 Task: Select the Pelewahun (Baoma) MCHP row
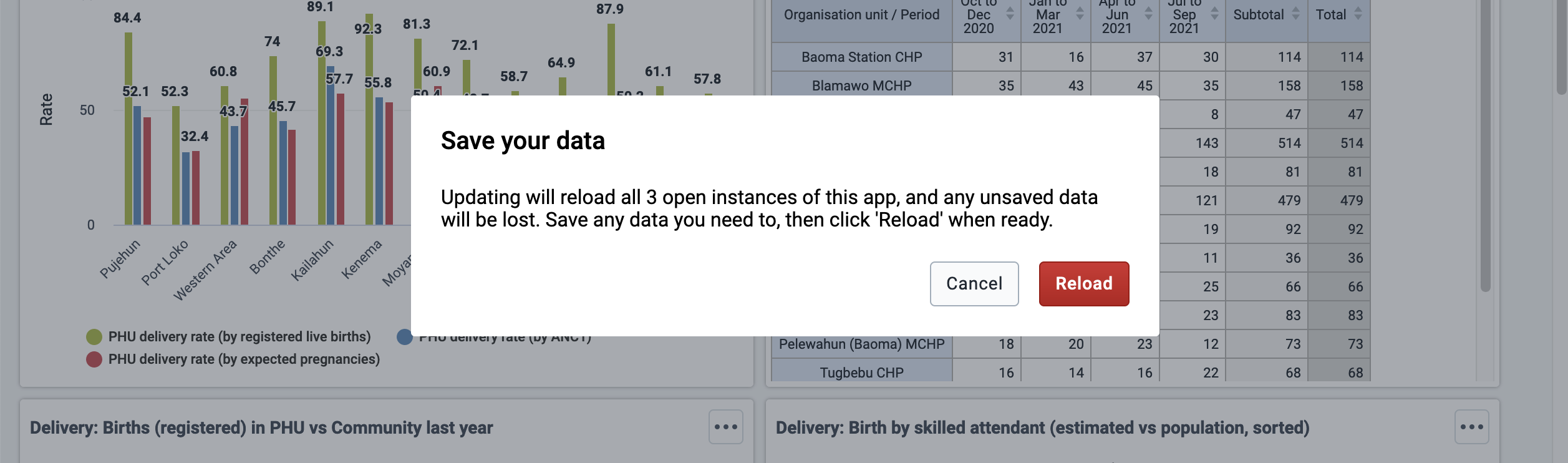coord(861,344)
